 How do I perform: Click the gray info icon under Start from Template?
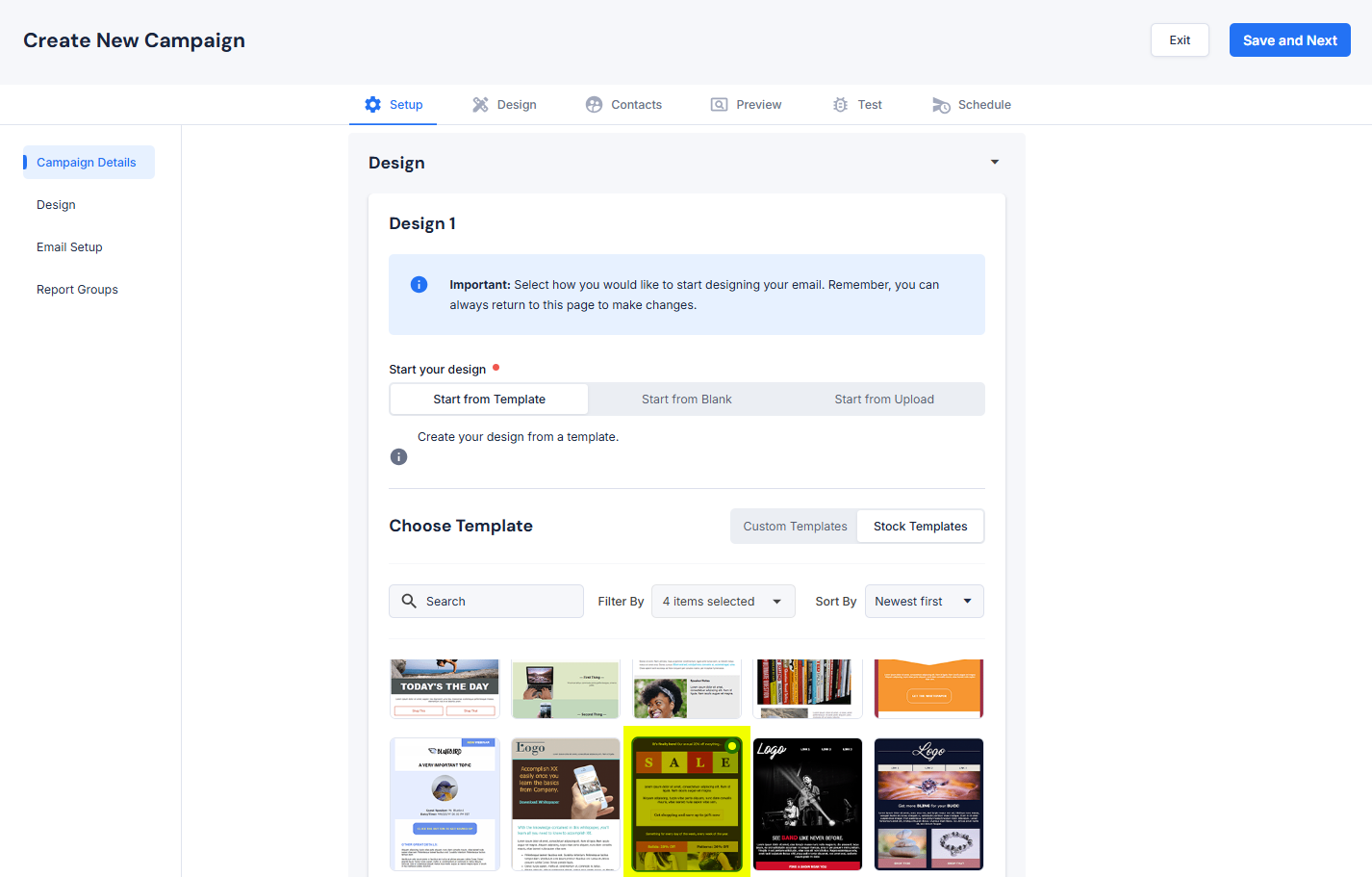398,456
